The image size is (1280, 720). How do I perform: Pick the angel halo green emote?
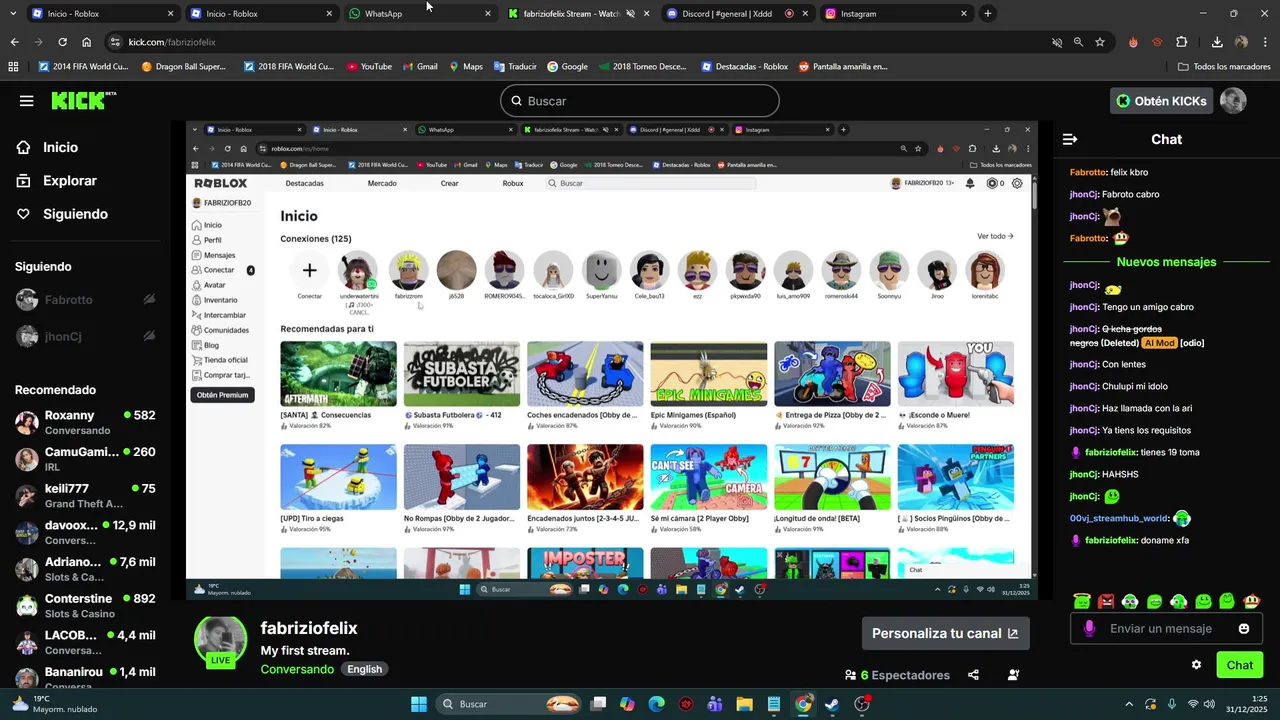(1082, 601)
